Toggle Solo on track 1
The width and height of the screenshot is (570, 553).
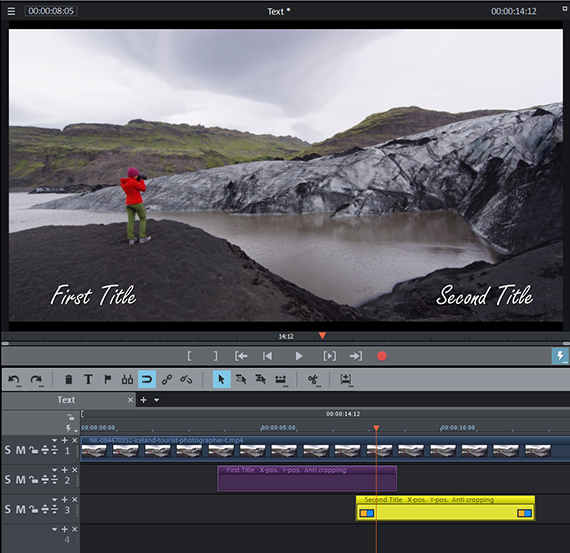pyautogui.click(x=8, y=450)
